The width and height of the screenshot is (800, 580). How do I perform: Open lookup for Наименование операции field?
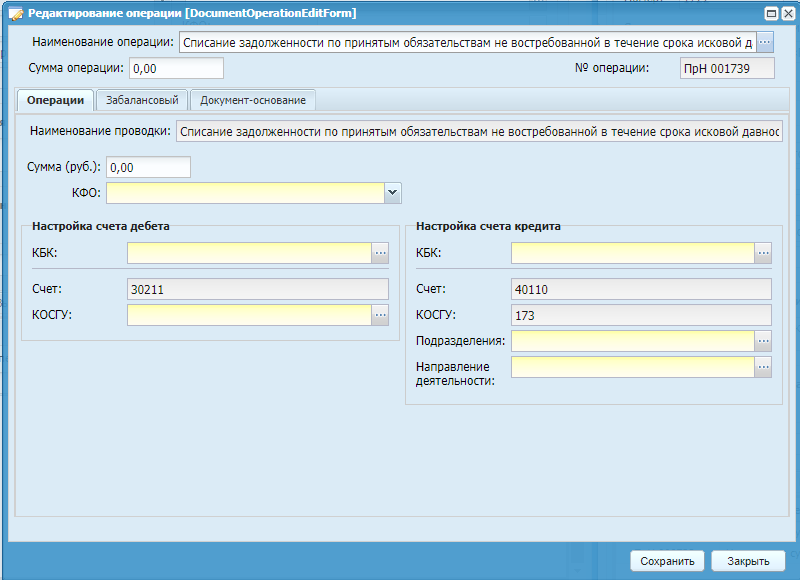pyautogui.click(x=765, y=43)
